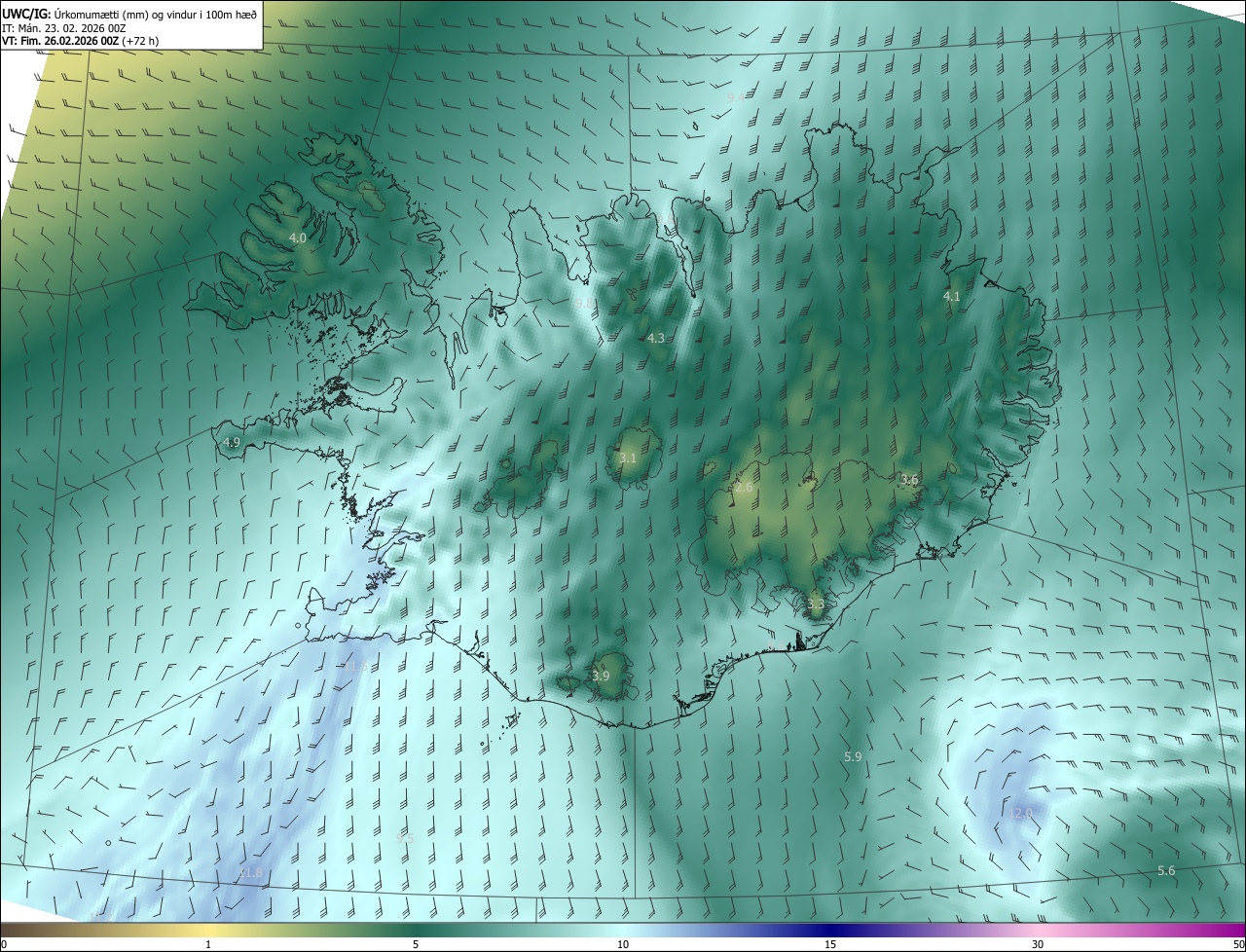Viewport: 1246px width, 952px height.
Task: Click the 5.9 value offshore
Action: click(x=853, y=756)
